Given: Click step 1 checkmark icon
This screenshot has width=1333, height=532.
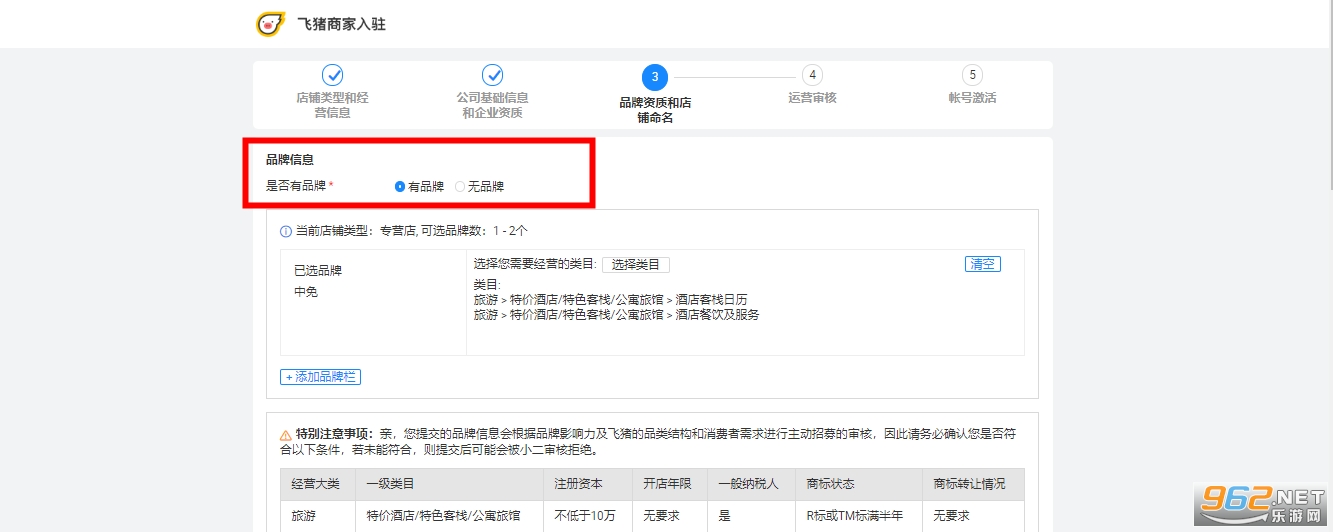Looking at the screenshot, I should point(333,75).
